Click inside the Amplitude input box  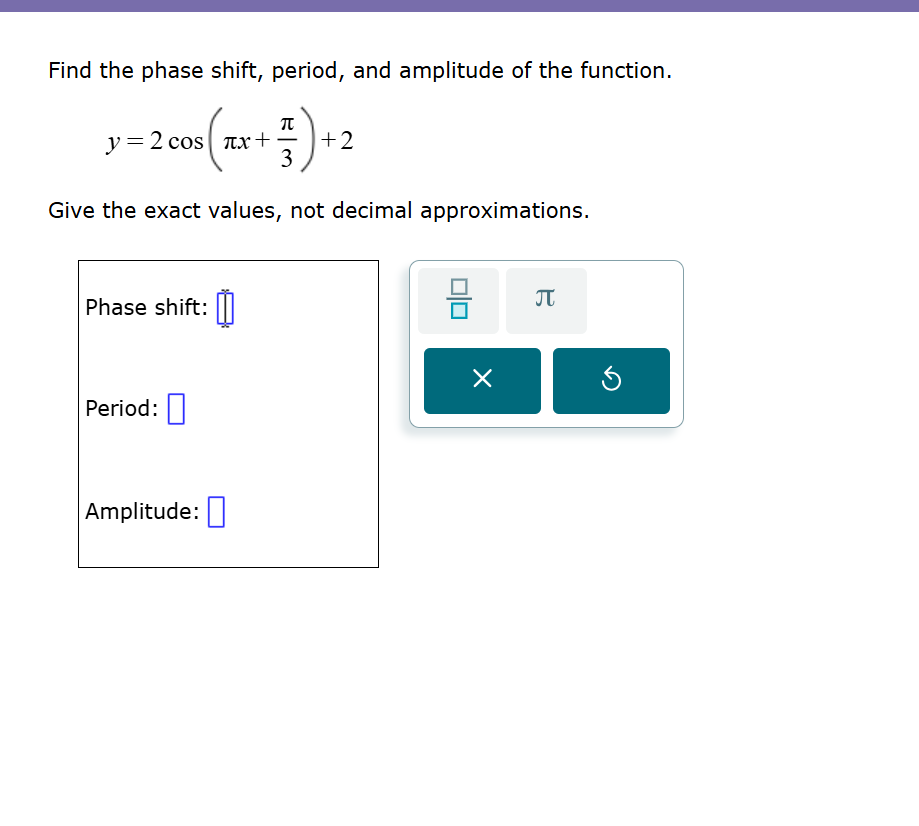coord(217,510)
